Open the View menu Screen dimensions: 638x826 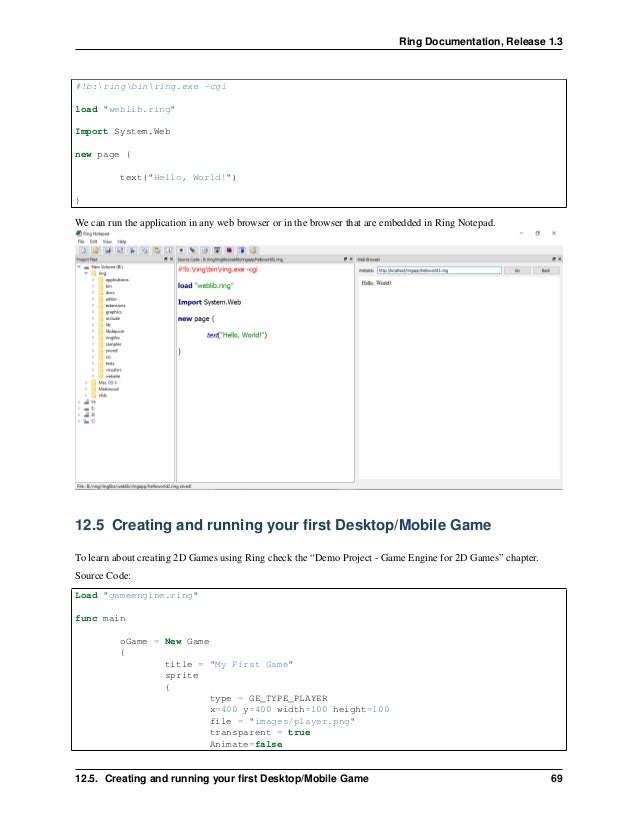point(107,242)
